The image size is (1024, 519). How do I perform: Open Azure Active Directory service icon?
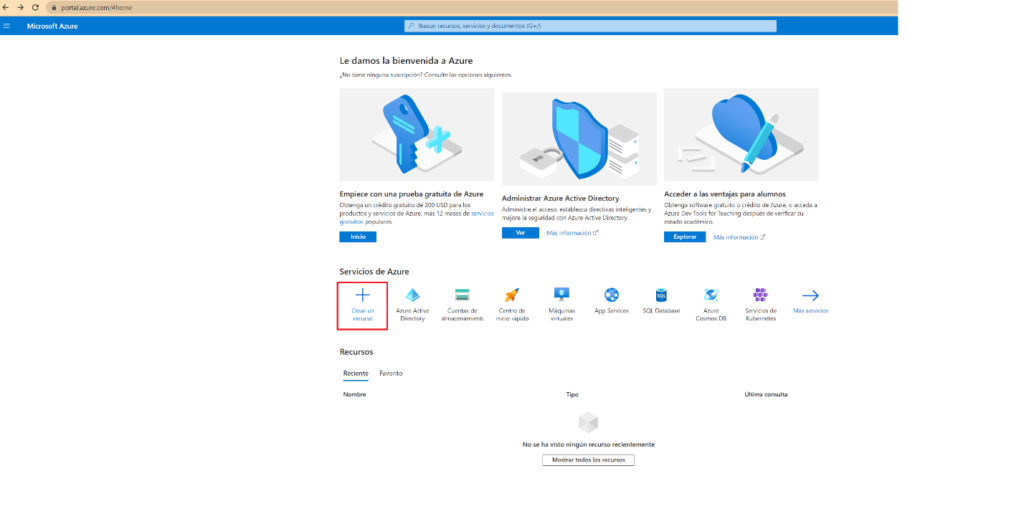(x=412, y=295)
